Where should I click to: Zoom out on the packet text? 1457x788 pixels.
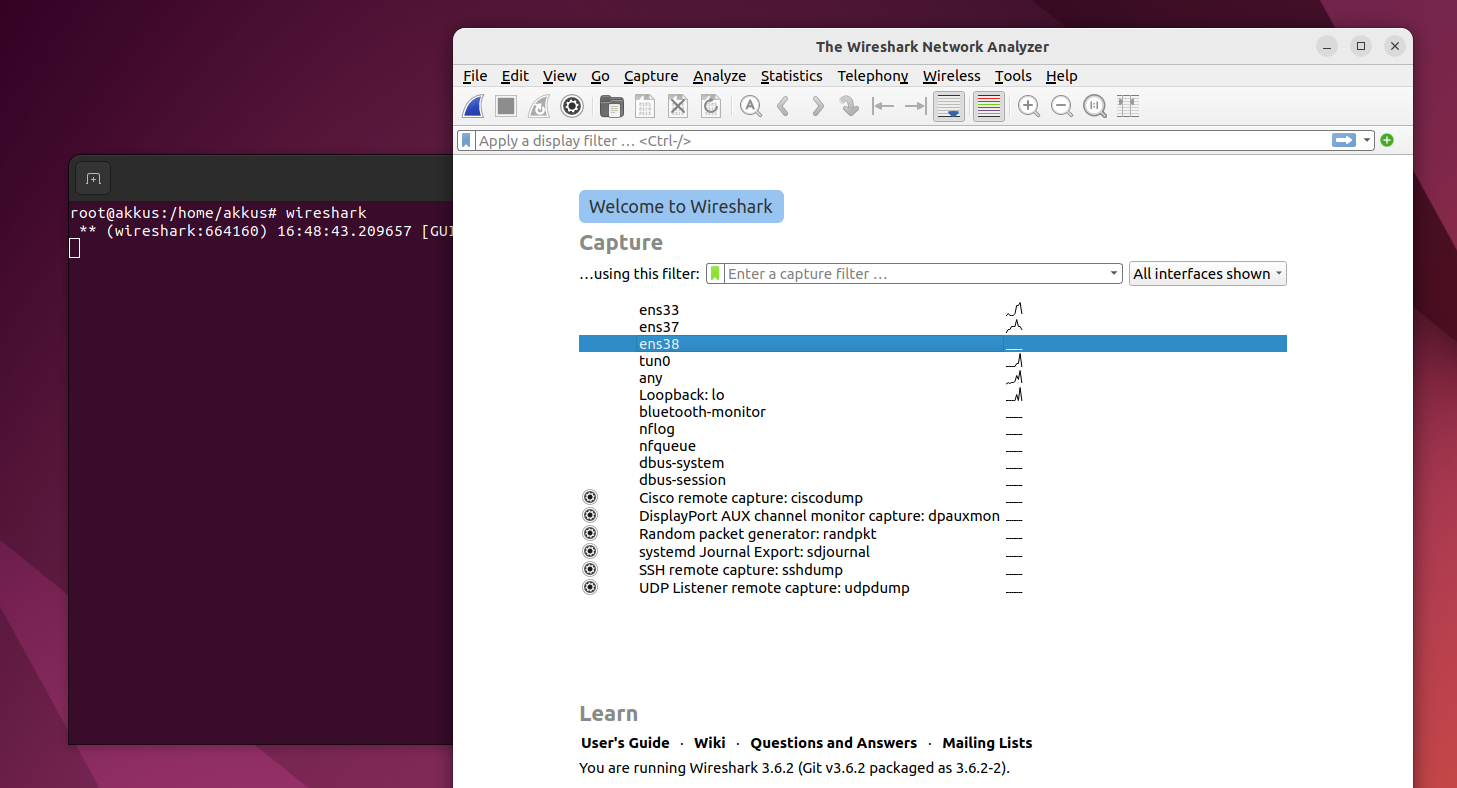pos(1062,106)
